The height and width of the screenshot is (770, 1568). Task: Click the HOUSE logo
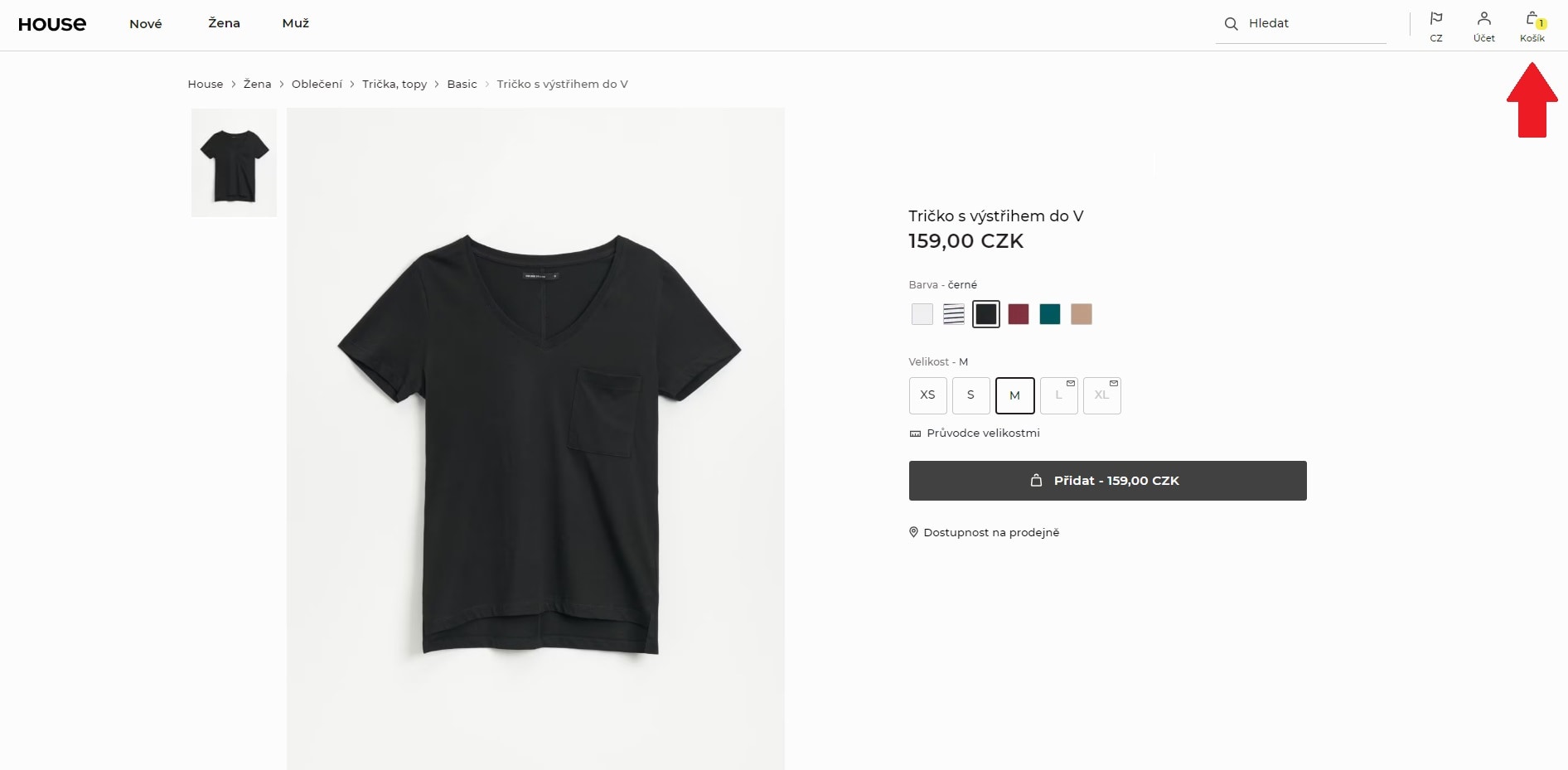[x=52, y=24]
